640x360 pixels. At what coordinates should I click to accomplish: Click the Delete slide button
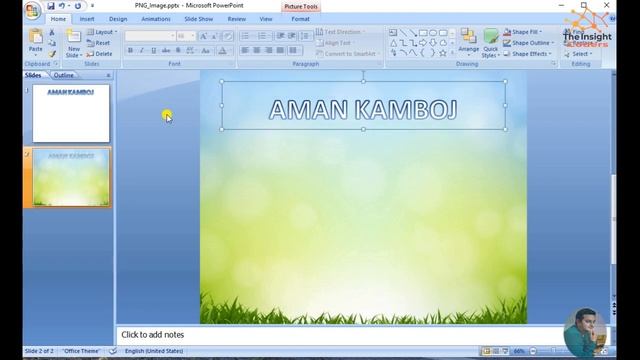(x=99, y=54)
